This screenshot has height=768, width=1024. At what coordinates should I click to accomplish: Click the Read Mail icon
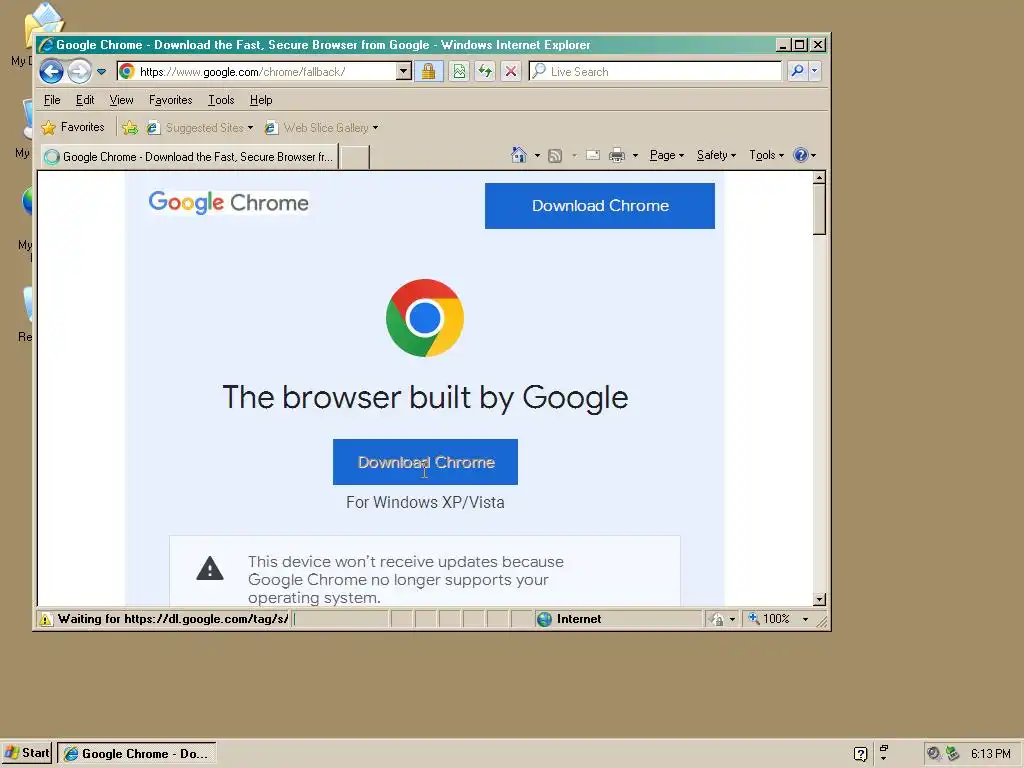[x=593, y=155]
